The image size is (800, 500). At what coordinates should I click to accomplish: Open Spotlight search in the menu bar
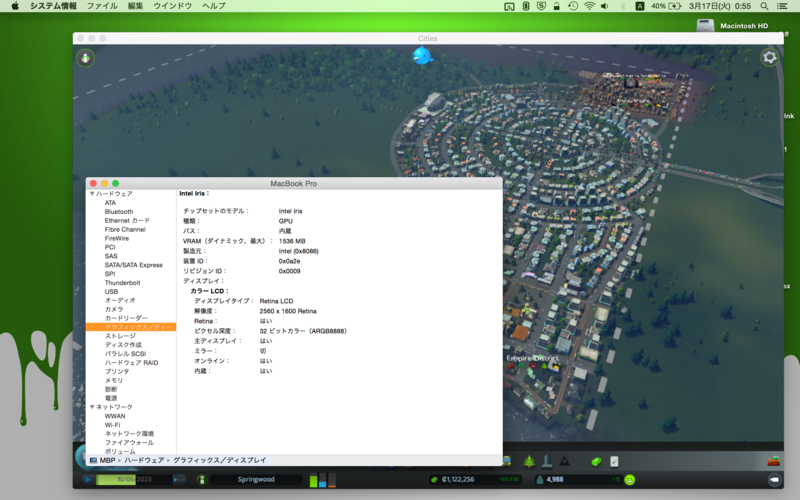[x=764, y=6]
